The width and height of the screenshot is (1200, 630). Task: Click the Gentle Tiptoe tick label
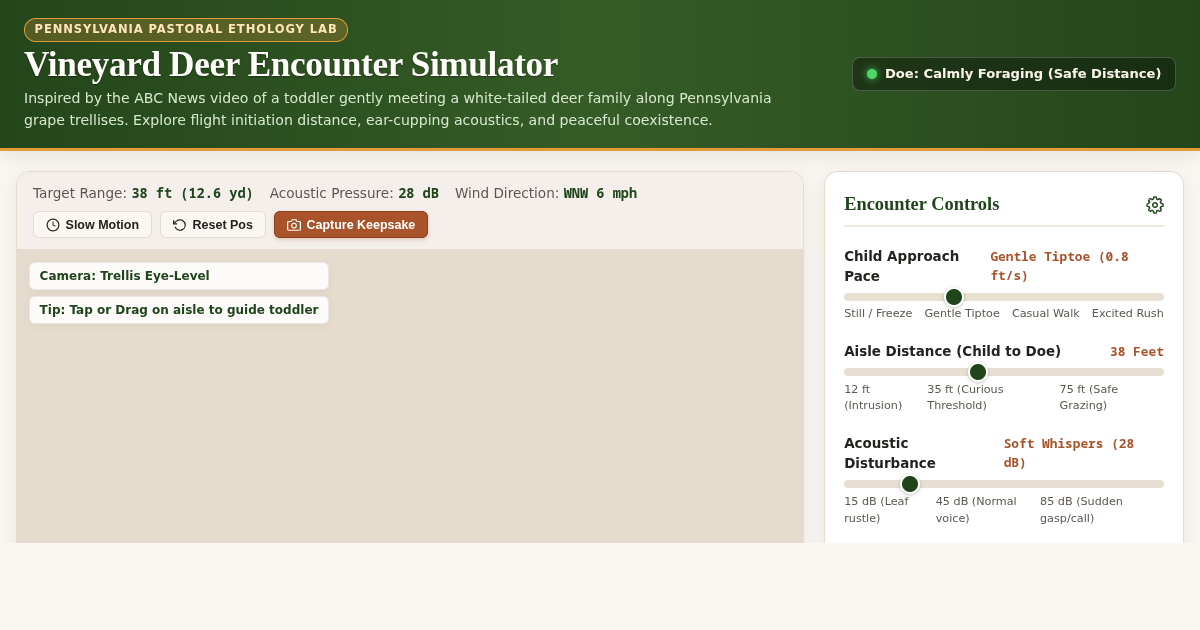pyautogui.click(x=962, y=314)
